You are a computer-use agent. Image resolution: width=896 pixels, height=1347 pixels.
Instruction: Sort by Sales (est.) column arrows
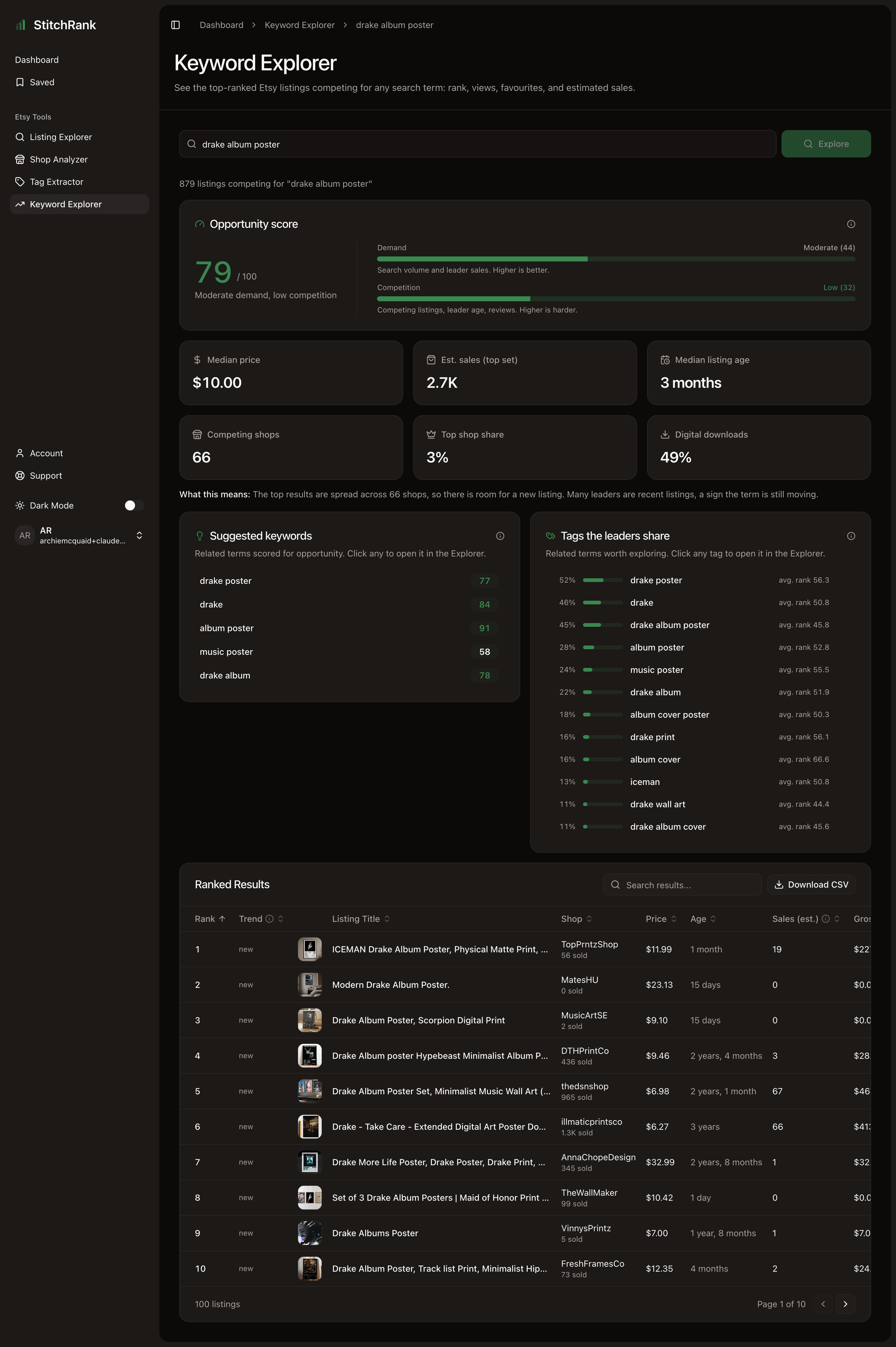pos(837,919)
